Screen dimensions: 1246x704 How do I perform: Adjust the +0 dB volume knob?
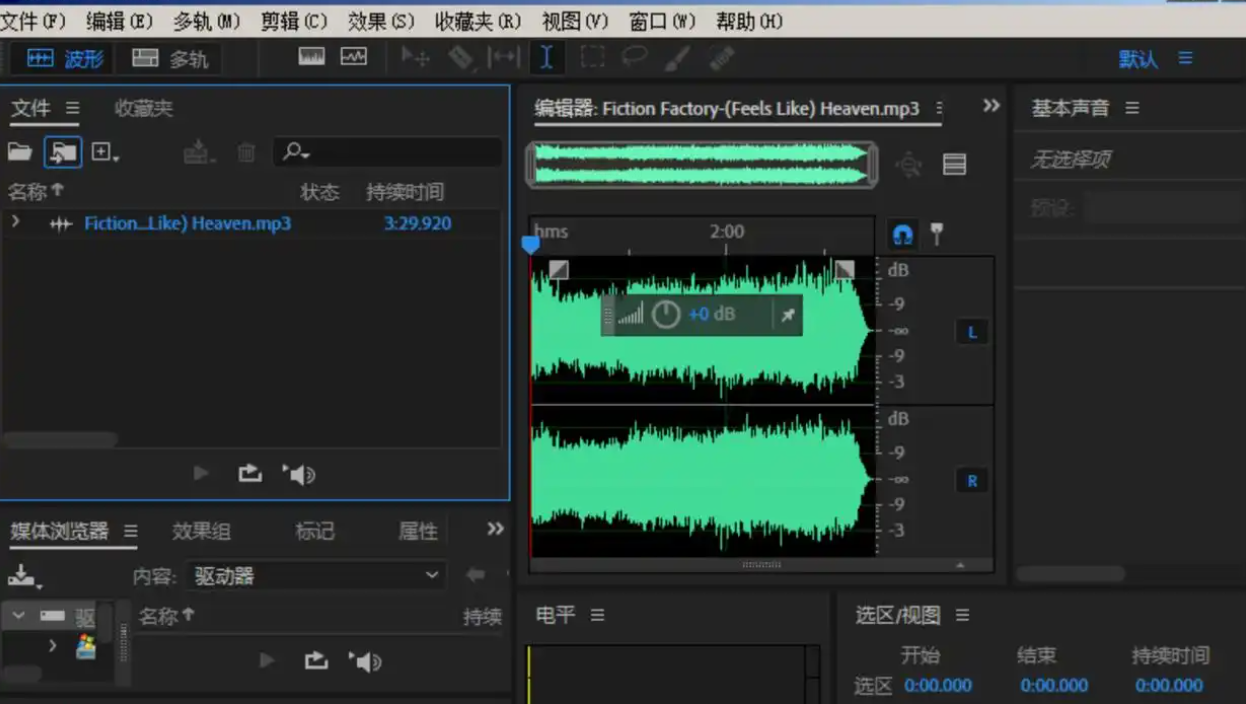pos(665,315)
